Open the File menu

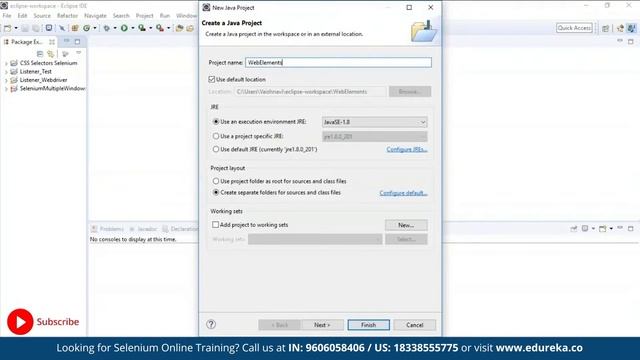pos(7,16)
